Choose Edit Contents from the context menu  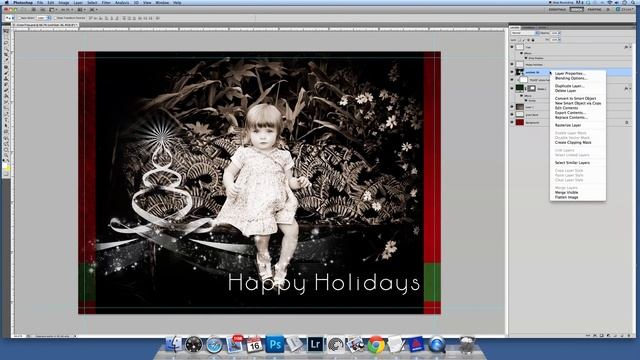tap(567, 108)
